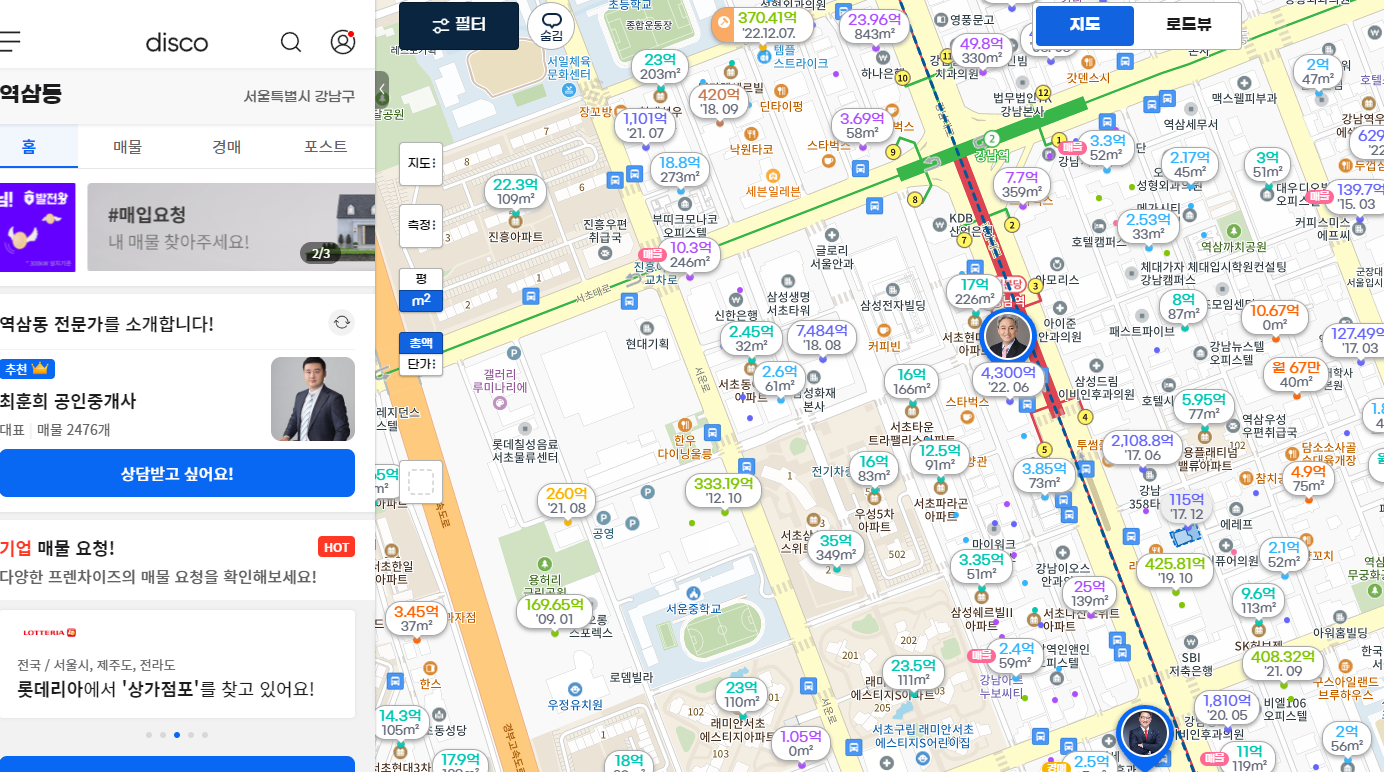The width and height of the screenshot is (1384, 772).
Task: Click subway exit 8 marker
Action: point(914,199)
